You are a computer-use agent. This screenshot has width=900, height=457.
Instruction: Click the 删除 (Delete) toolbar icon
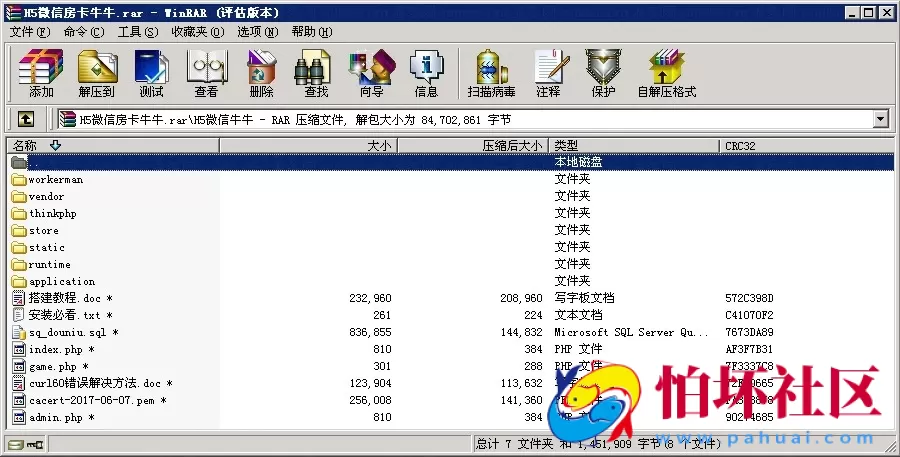(262, 73)
